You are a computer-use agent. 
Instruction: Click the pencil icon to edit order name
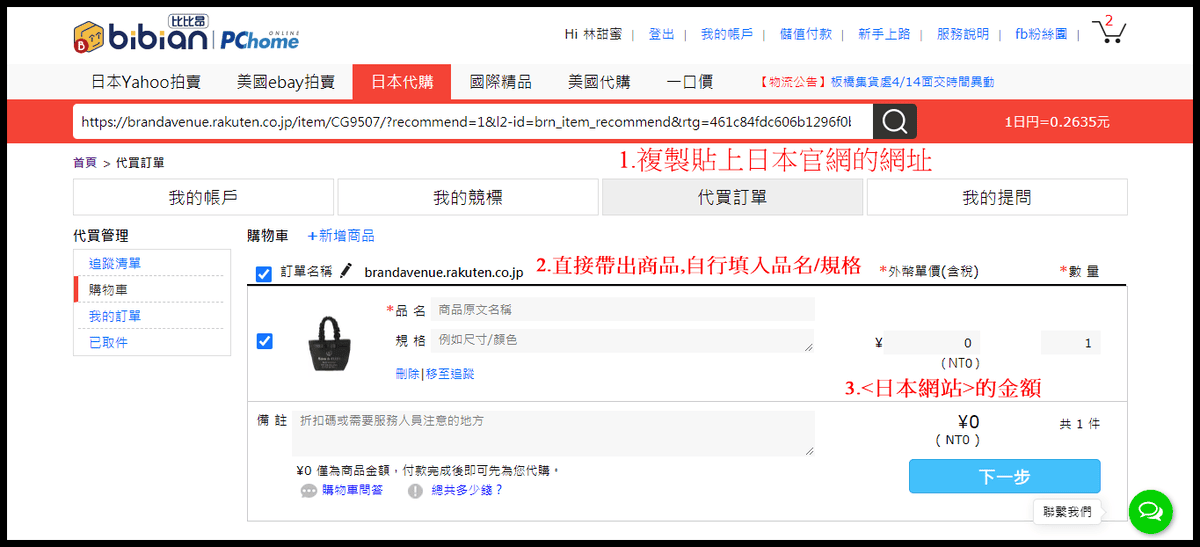346,271
